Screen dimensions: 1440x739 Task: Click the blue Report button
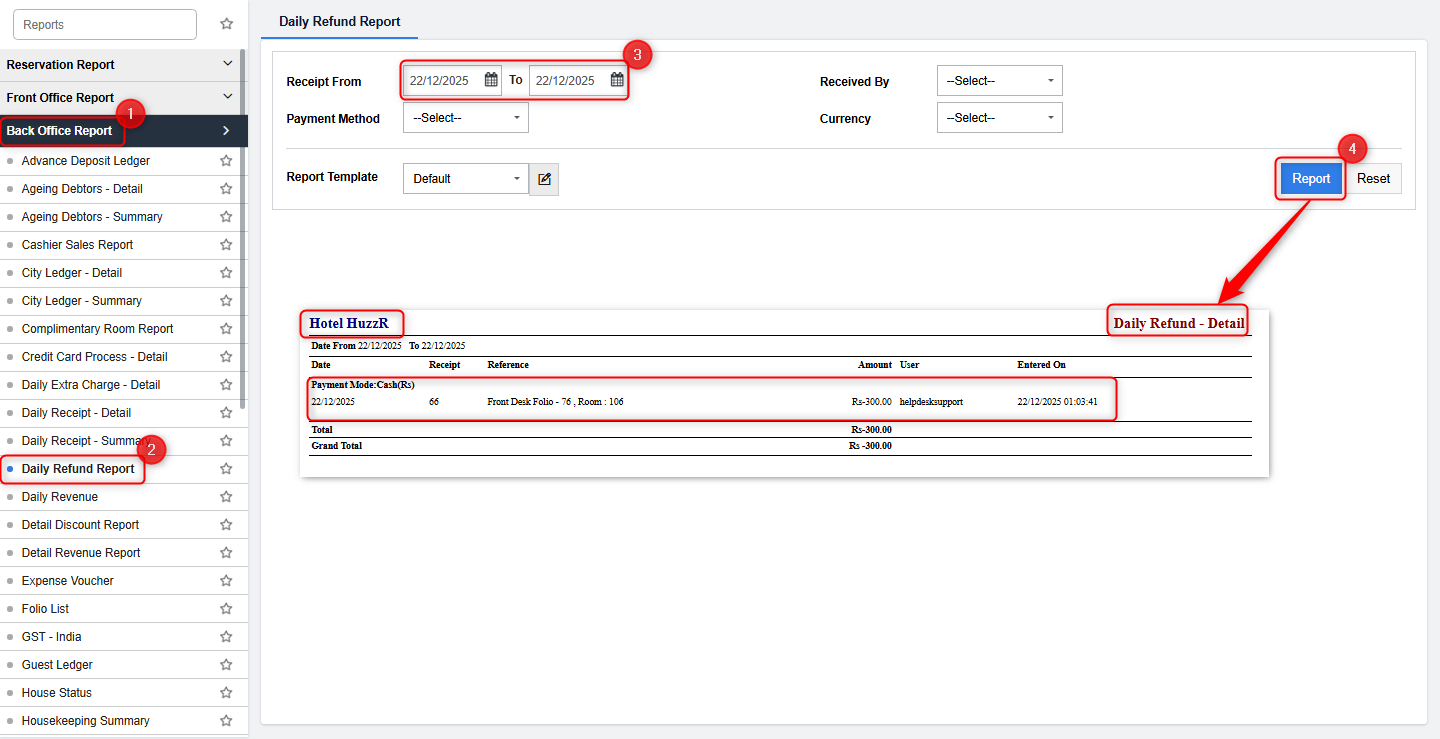[x=1311, y=178]
